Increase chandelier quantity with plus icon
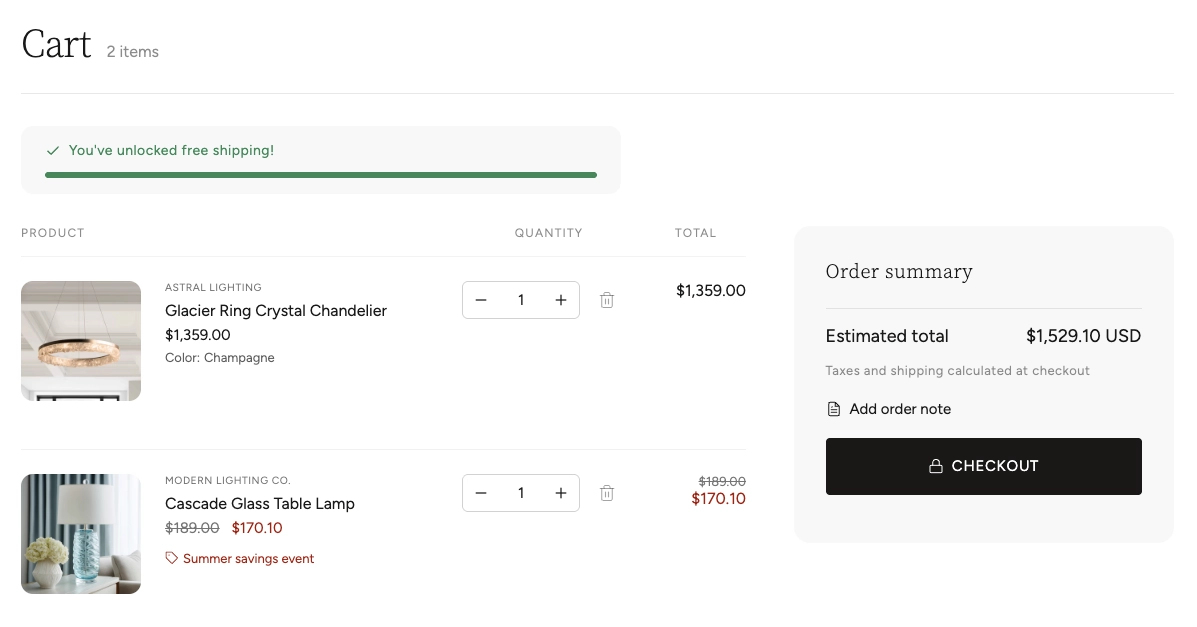Image resolution: width=1197 pixels, height=627 pixels. 561,300
